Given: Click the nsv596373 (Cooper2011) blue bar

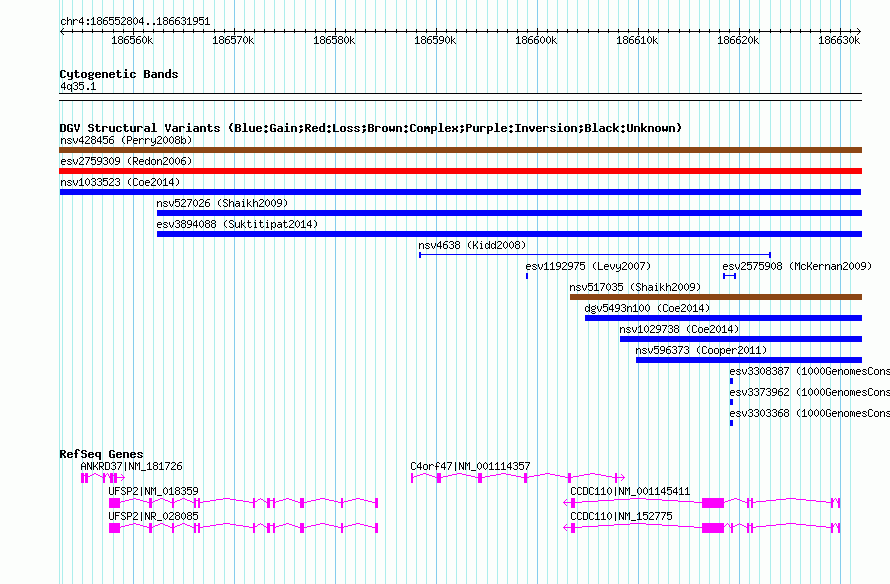Looking at the screenshot, I should [749, 360].
